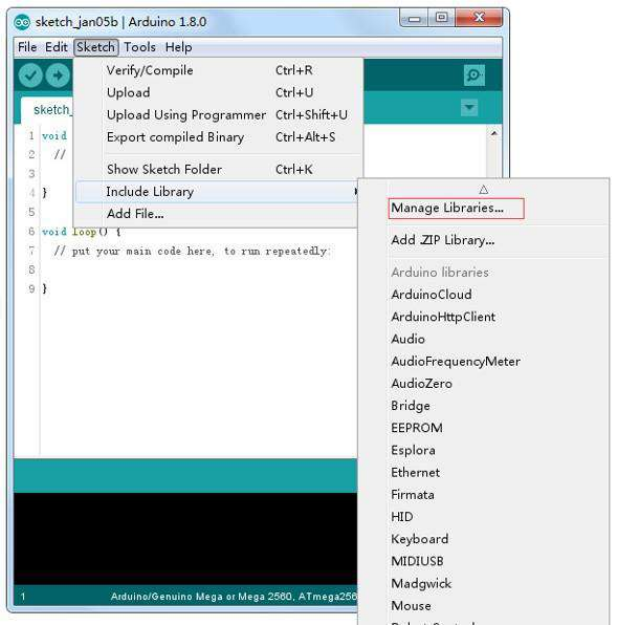The width and height of the screenshot is (617, 625).
Task: Open the tab dropdown arrow button
Action: (x=469, y=108)
